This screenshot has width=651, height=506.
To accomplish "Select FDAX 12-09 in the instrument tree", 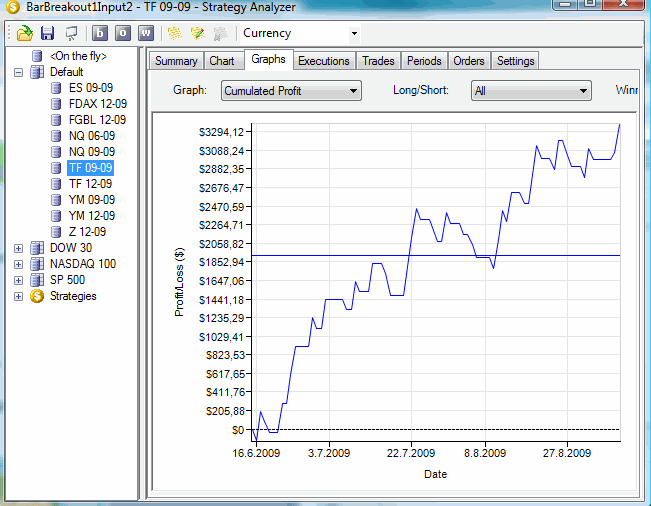I will tap(97, 104).
